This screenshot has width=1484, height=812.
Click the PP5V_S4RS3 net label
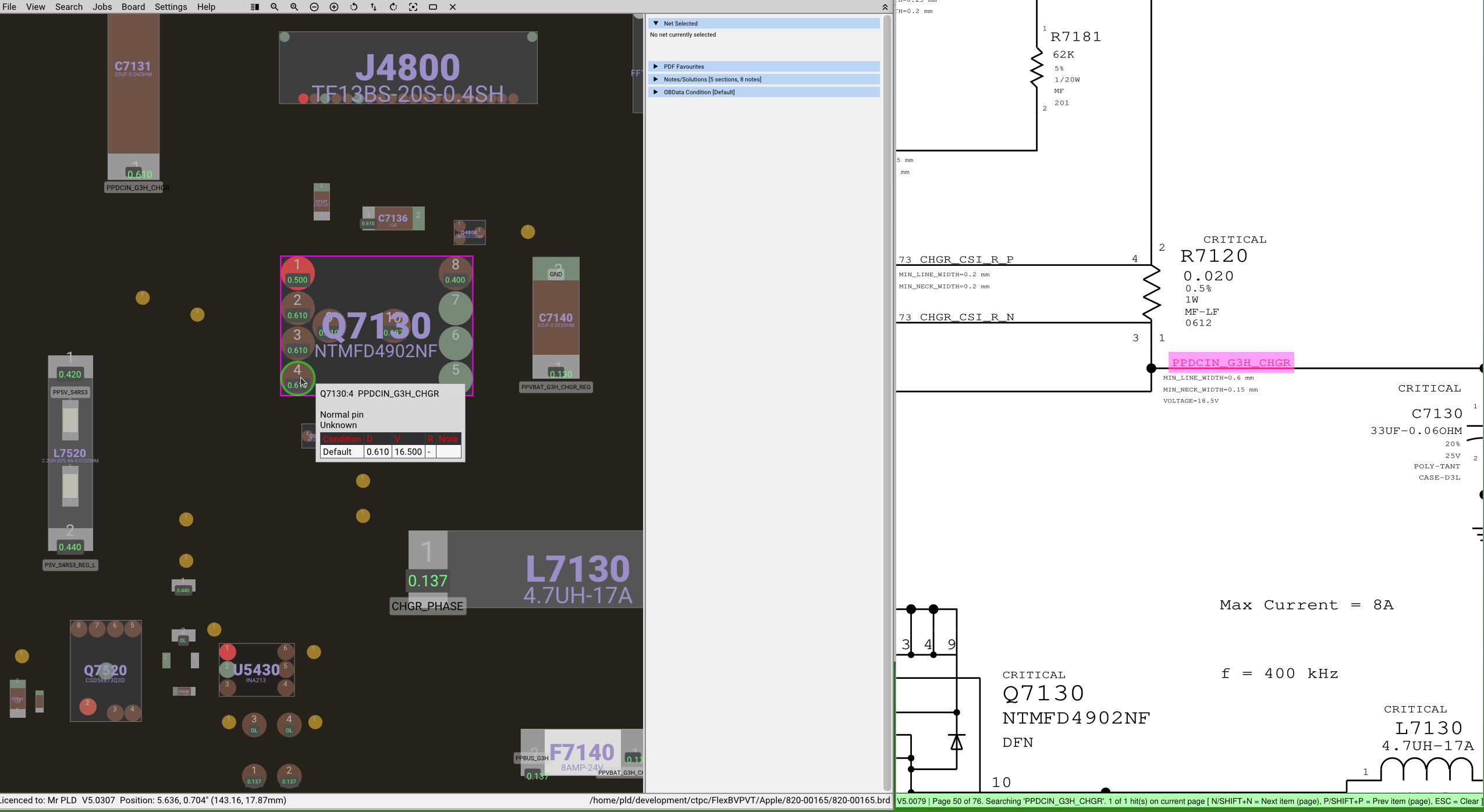coord(70,392)
